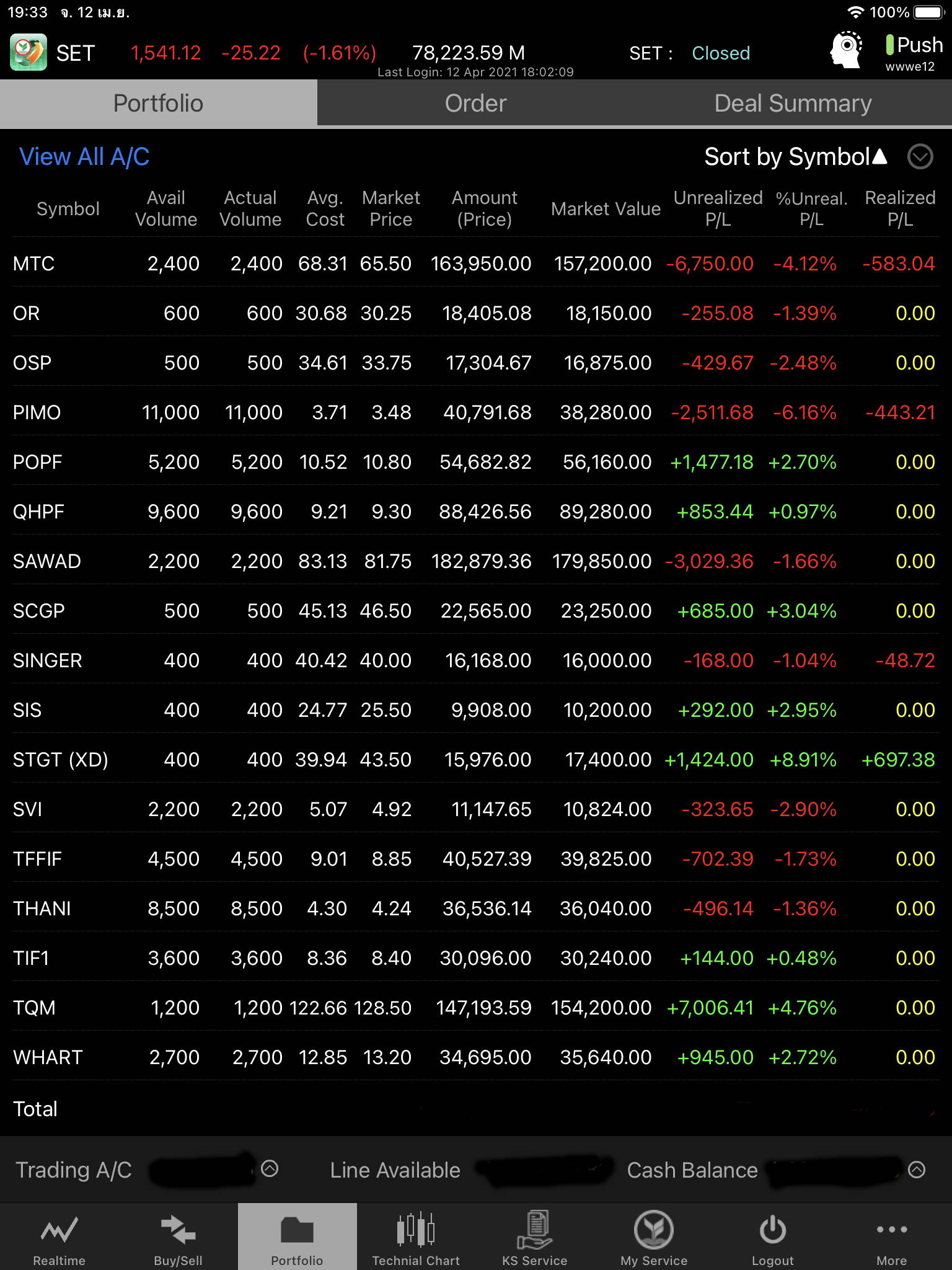Select the OSP stock symbol

(x=32, y=363)
